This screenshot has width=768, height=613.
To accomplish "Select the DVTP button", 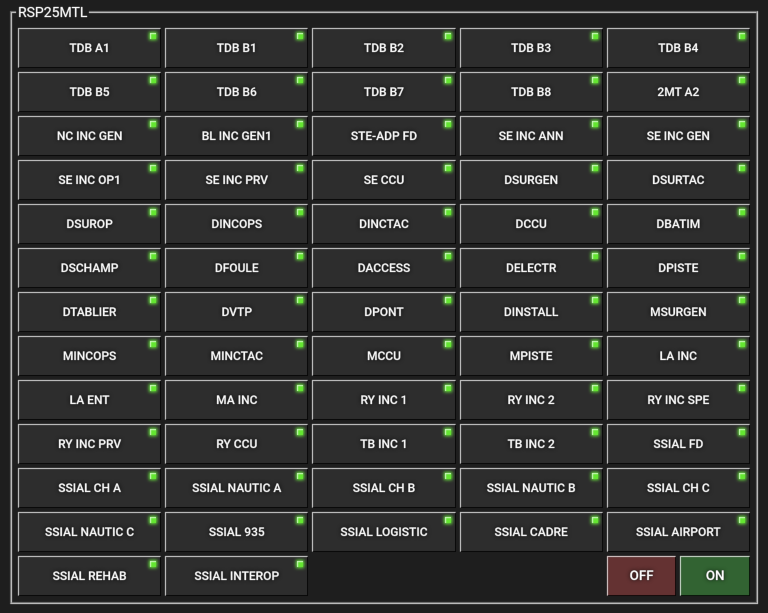I will click(x=237, y=312).
